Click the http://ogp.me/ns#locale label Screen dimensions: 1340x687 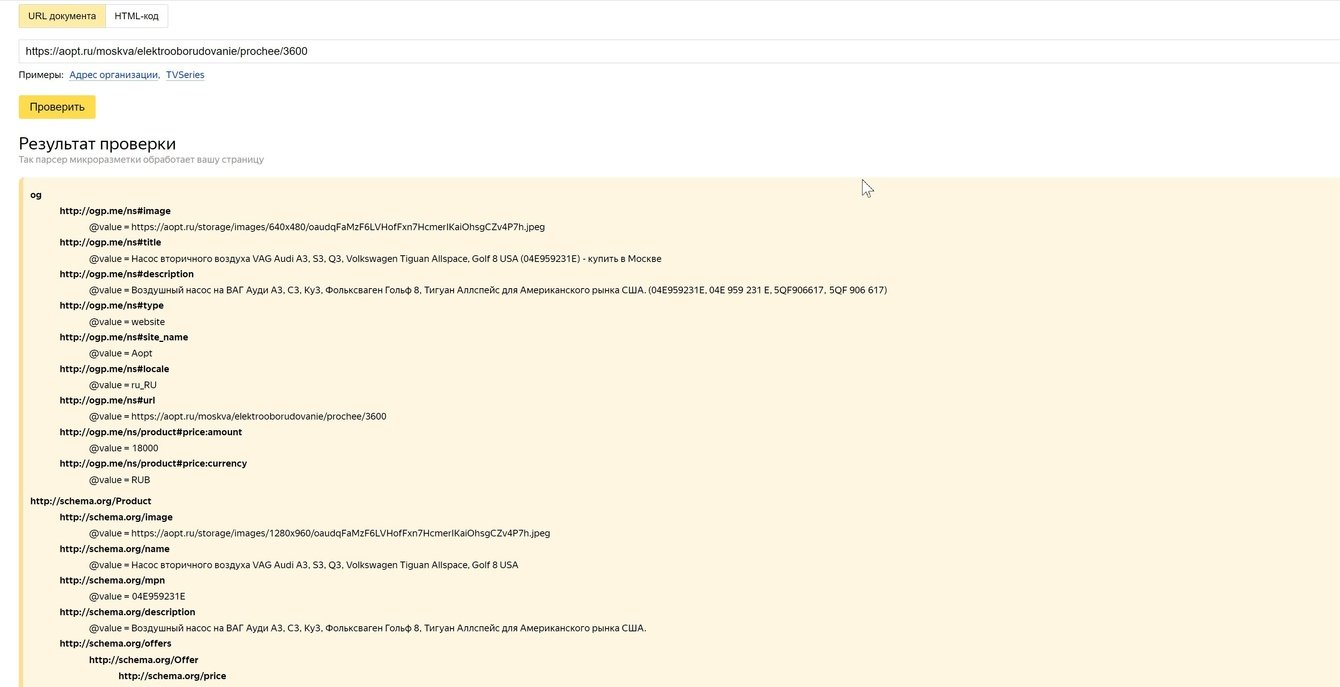(x=114, y=369)
